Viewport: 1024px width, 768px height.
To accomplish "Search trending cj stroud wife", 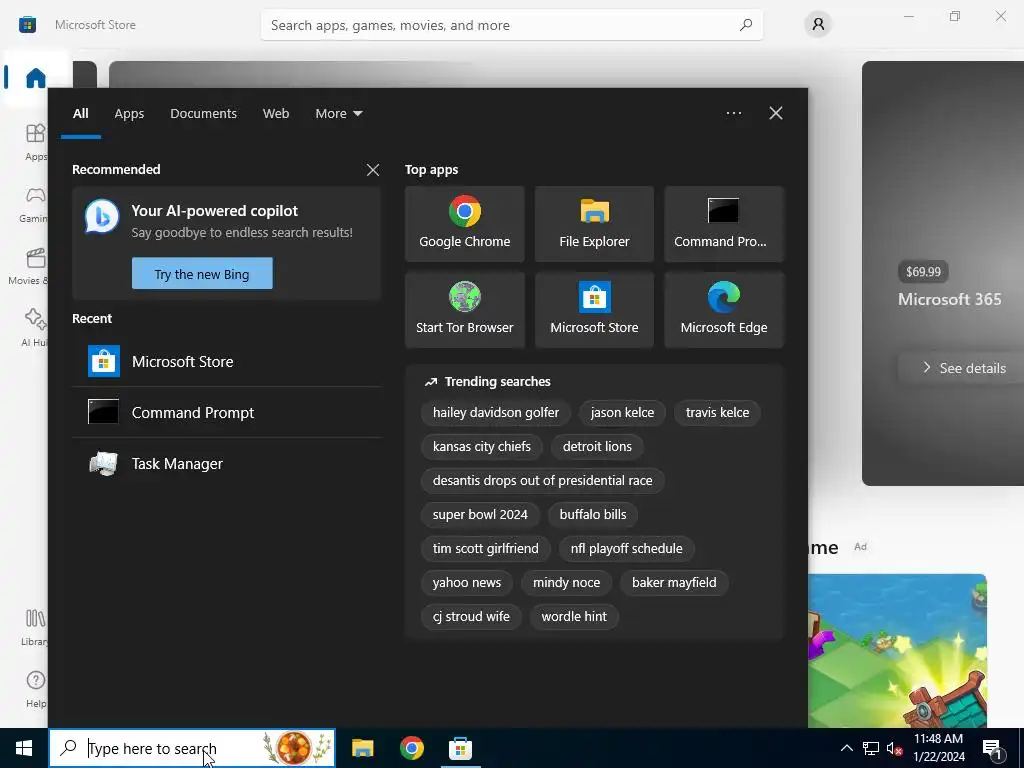I will (471, 616).
